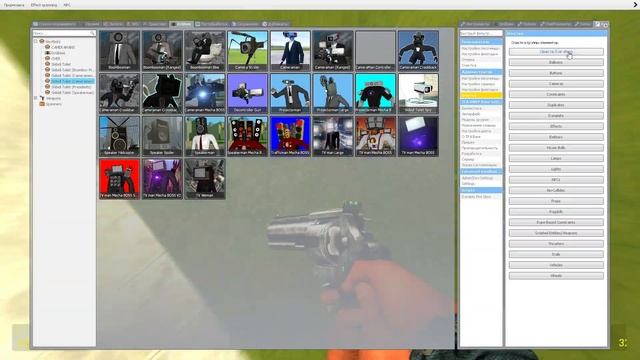The width and height of the screenshot is (640, 360).
Task: Clean up Cameras
Action: coord(556,84)
